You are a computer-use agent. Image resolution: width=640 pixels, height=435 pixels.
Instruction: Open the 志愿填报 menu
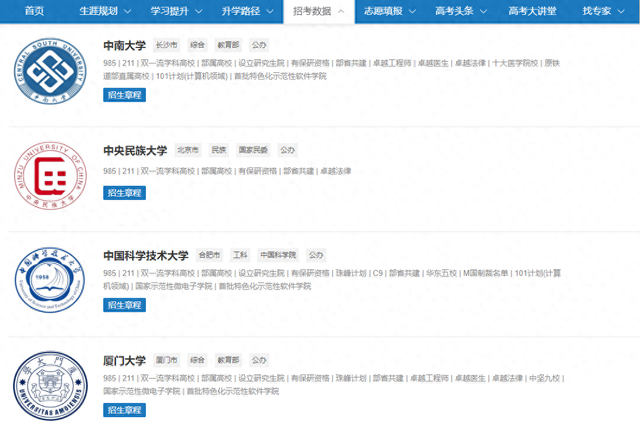(383, 11)
